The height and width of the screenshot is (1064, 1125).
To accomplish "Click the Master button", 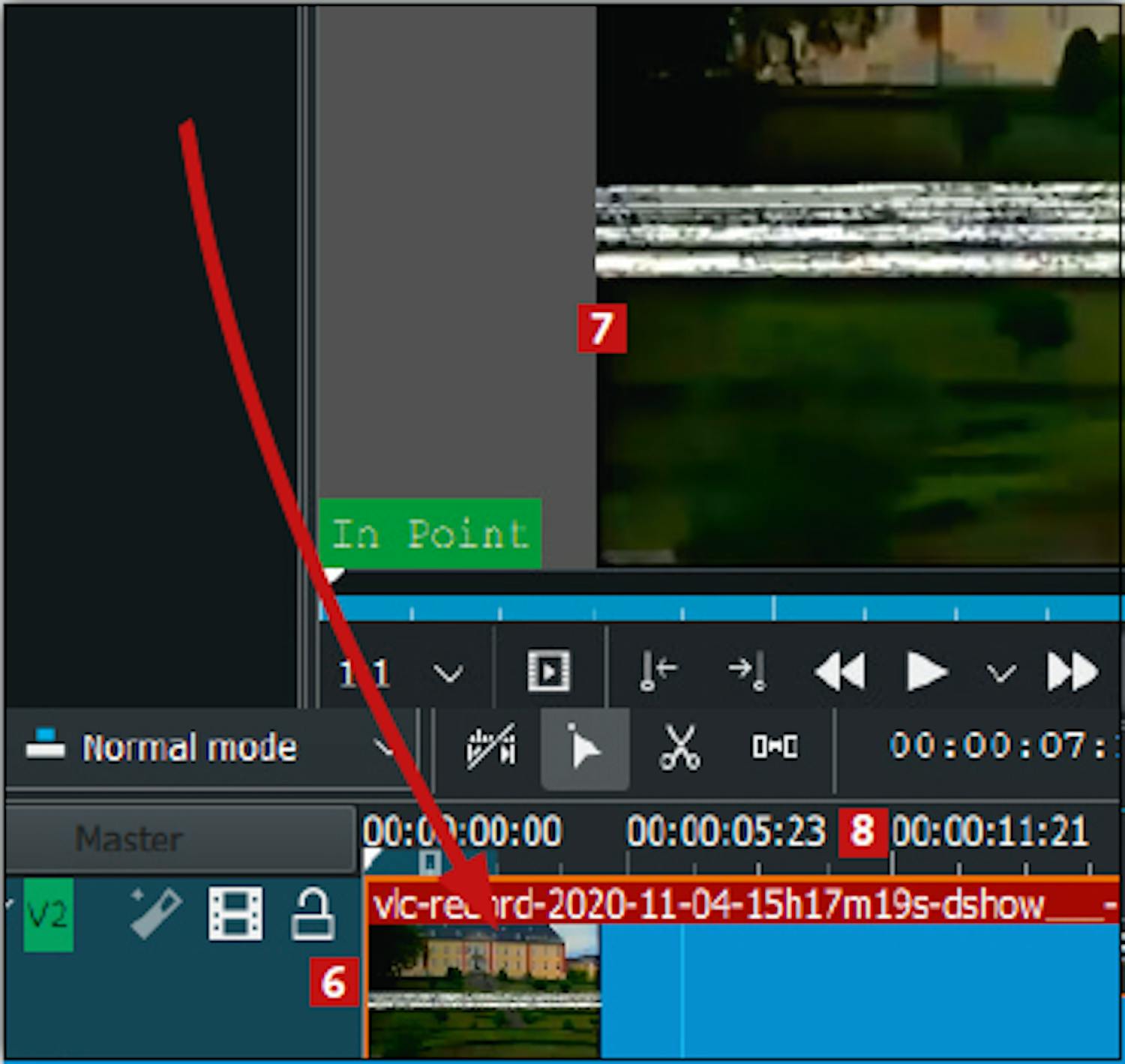I will coord(180,838).
